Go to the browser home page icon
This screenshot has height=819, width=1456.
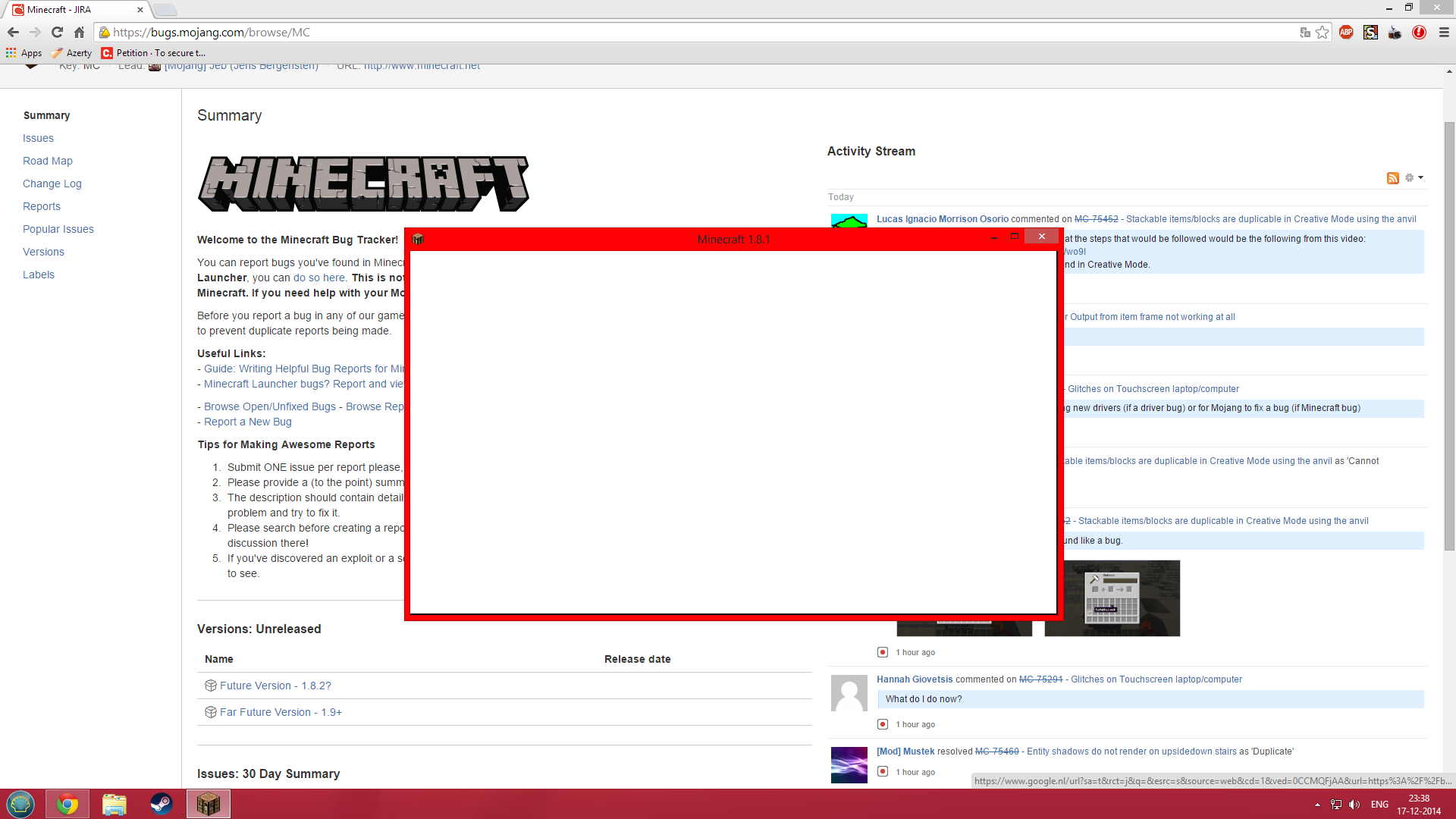point(79,32)
